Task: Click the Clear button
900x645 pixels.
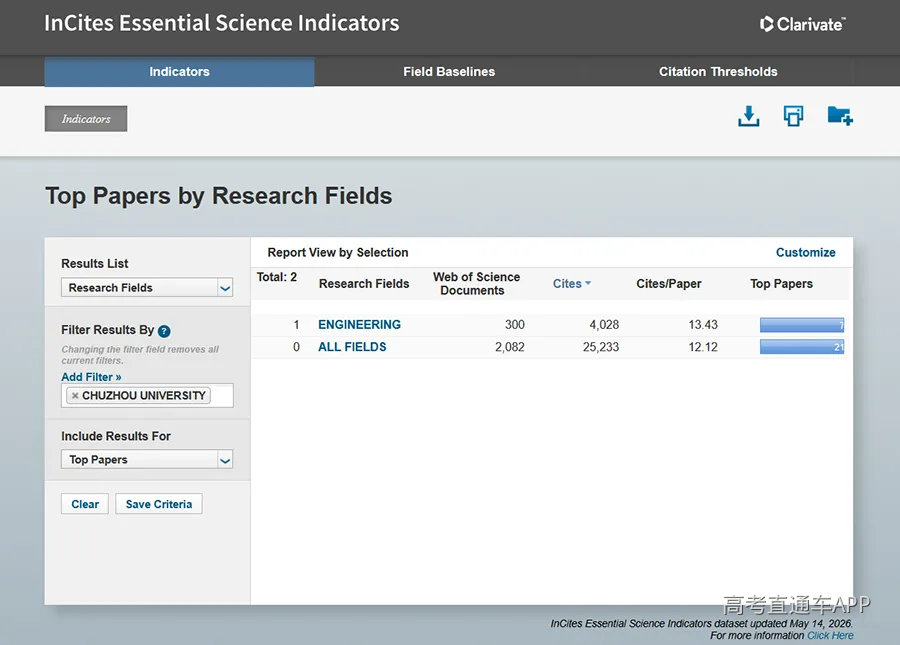Action: click(85, 504)
